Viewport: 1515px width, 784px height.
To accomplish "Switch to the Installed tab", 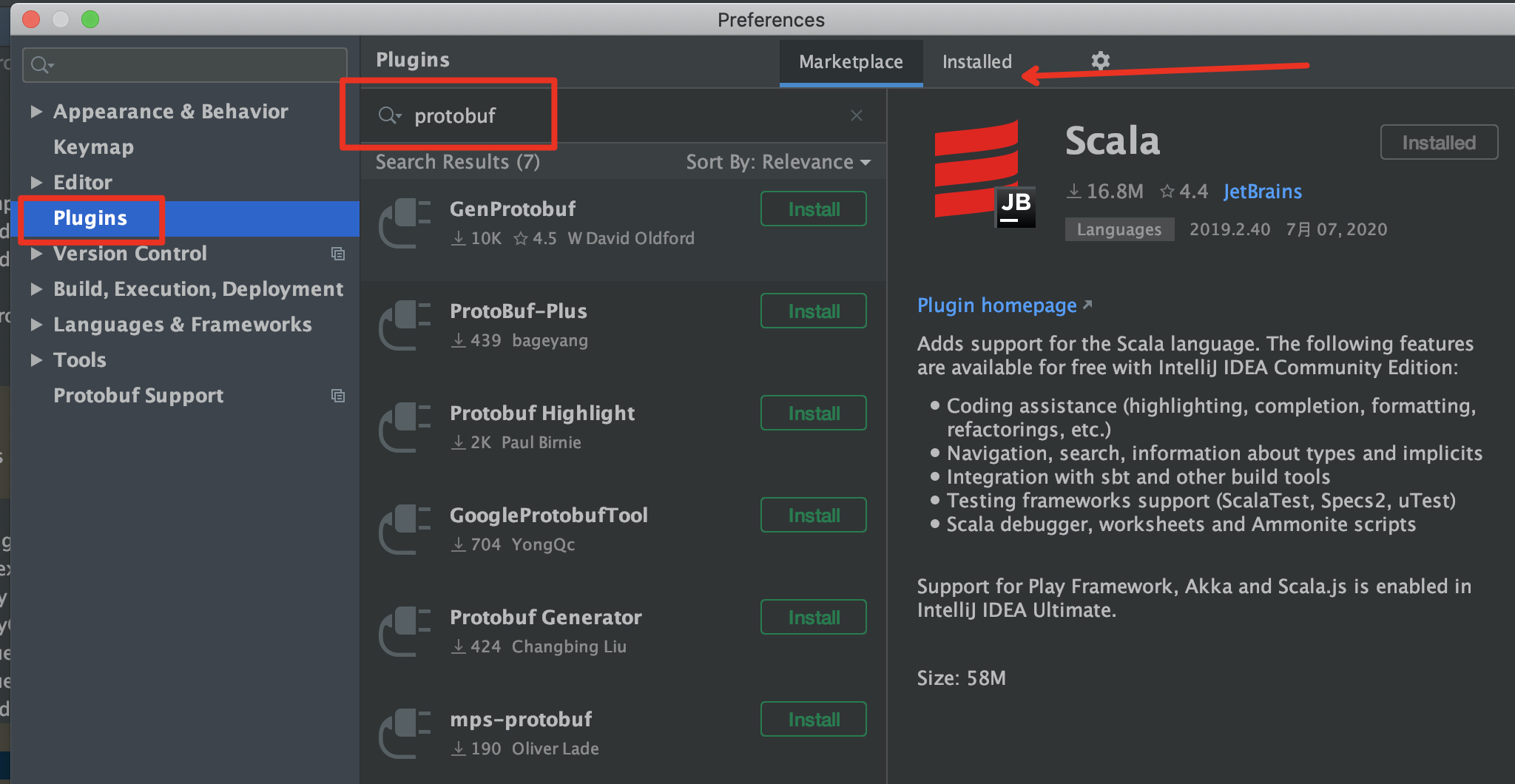I will pos(976,62).
